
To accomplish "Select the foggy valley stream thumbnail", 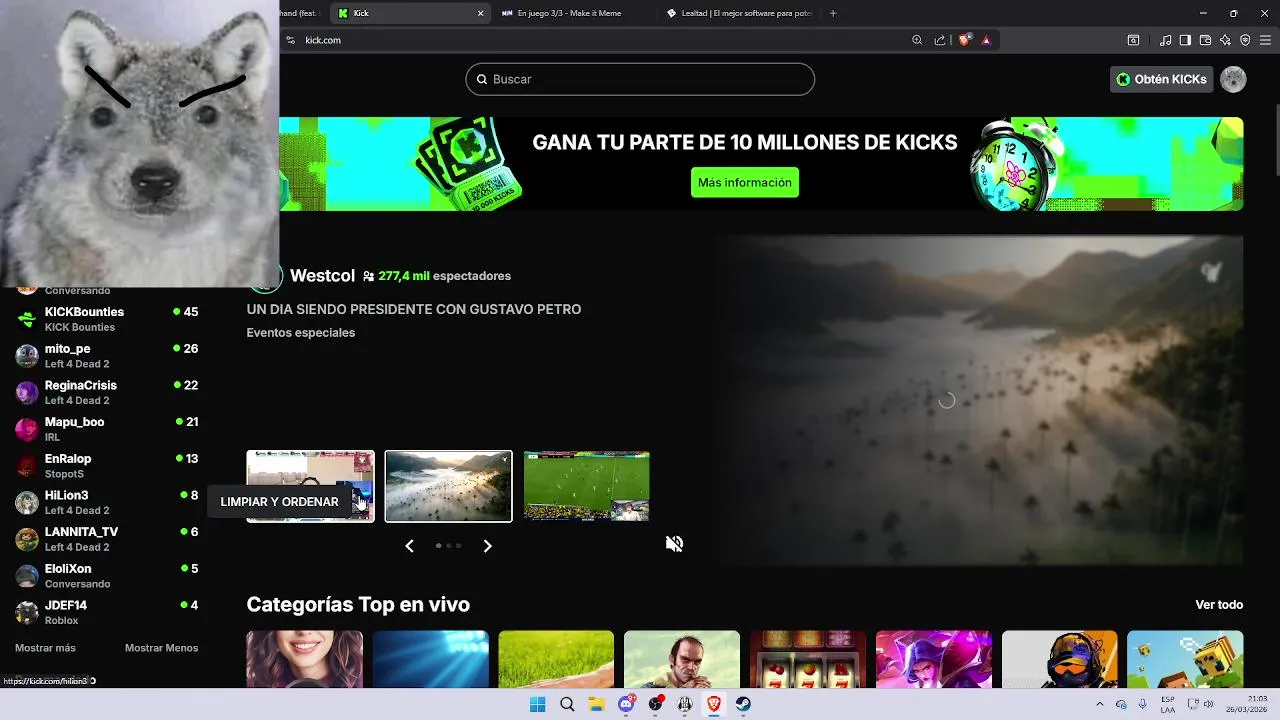I will (448, 486).
